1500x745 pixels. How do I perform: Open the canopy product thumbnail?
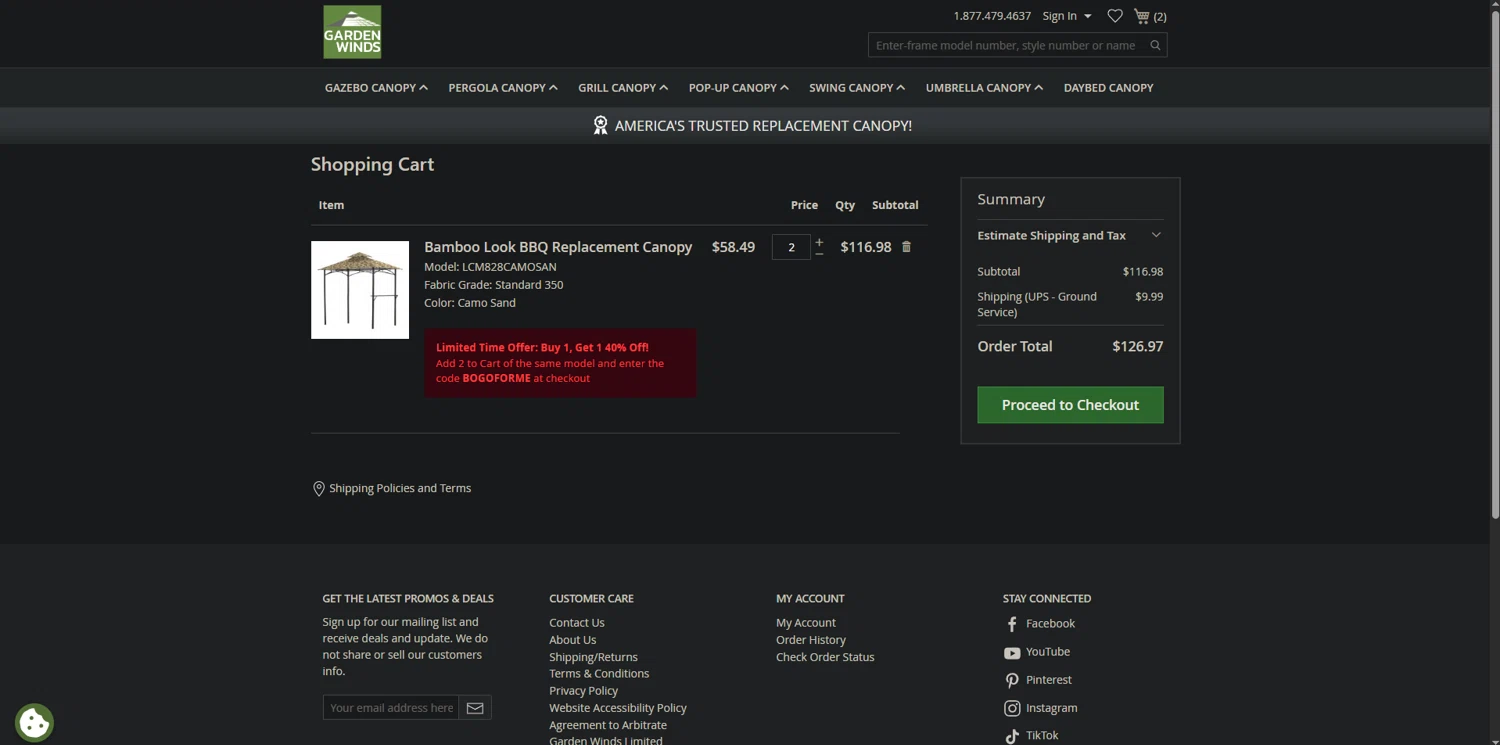360,290
